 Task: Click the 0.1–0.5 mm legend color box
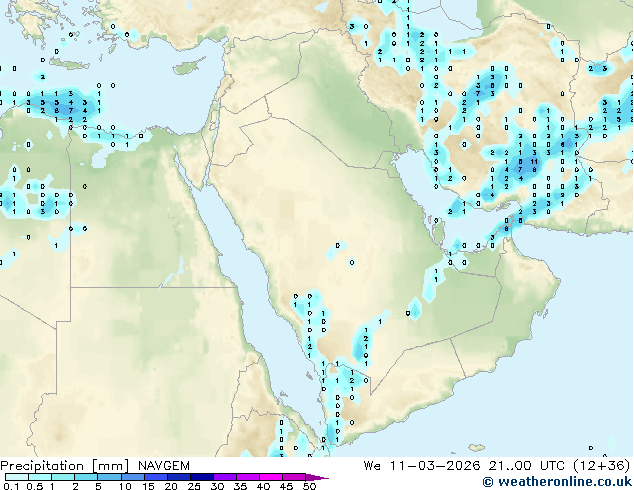click(17, 477)
